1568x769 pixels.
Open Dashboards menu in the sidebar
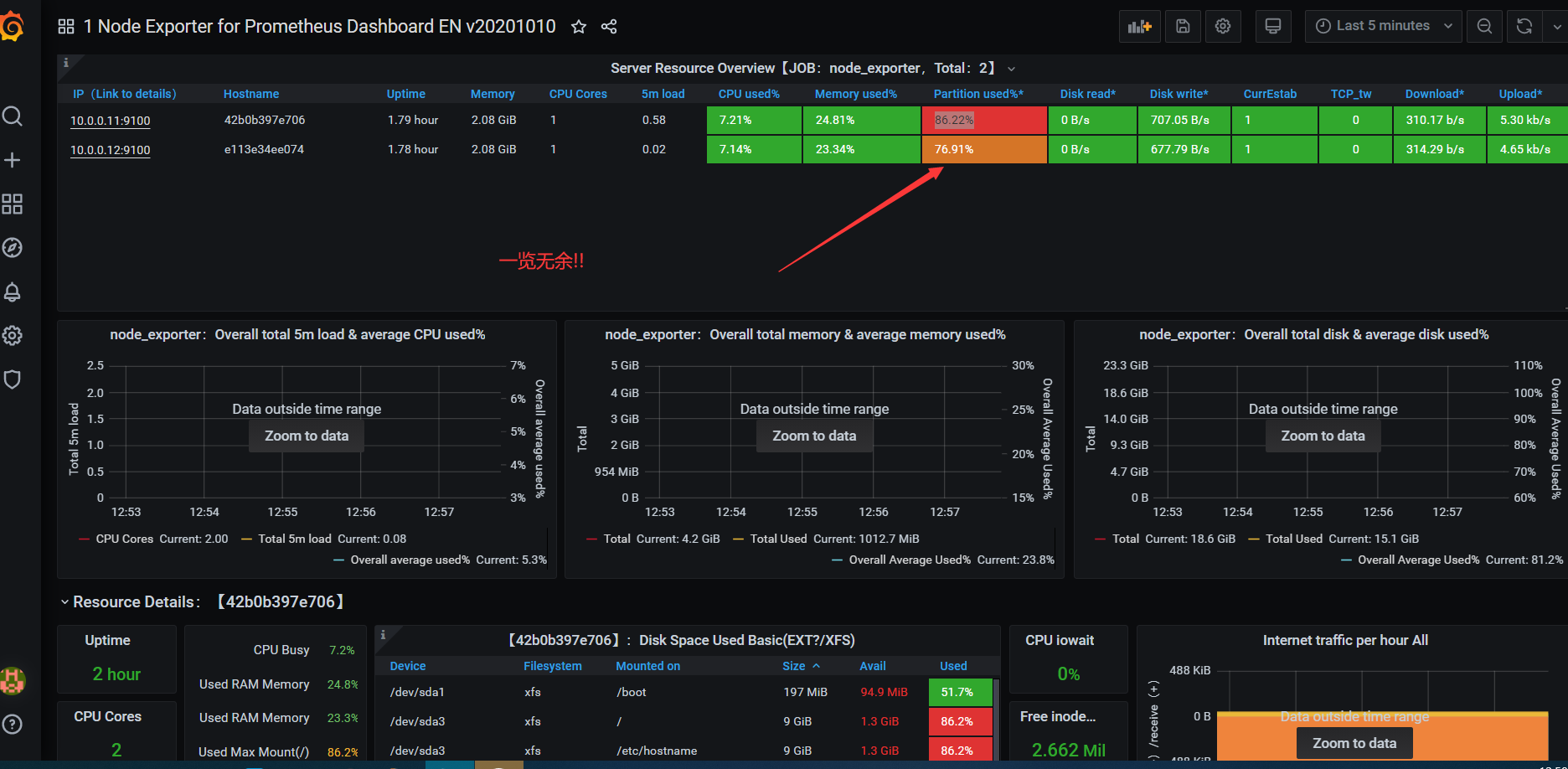tap(12, 204)
